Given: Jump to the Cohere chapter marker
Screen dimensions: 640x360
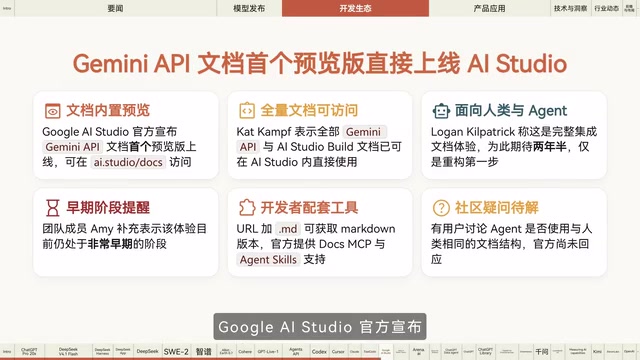Looking at the screenshot, I should [x=245, y=351].
